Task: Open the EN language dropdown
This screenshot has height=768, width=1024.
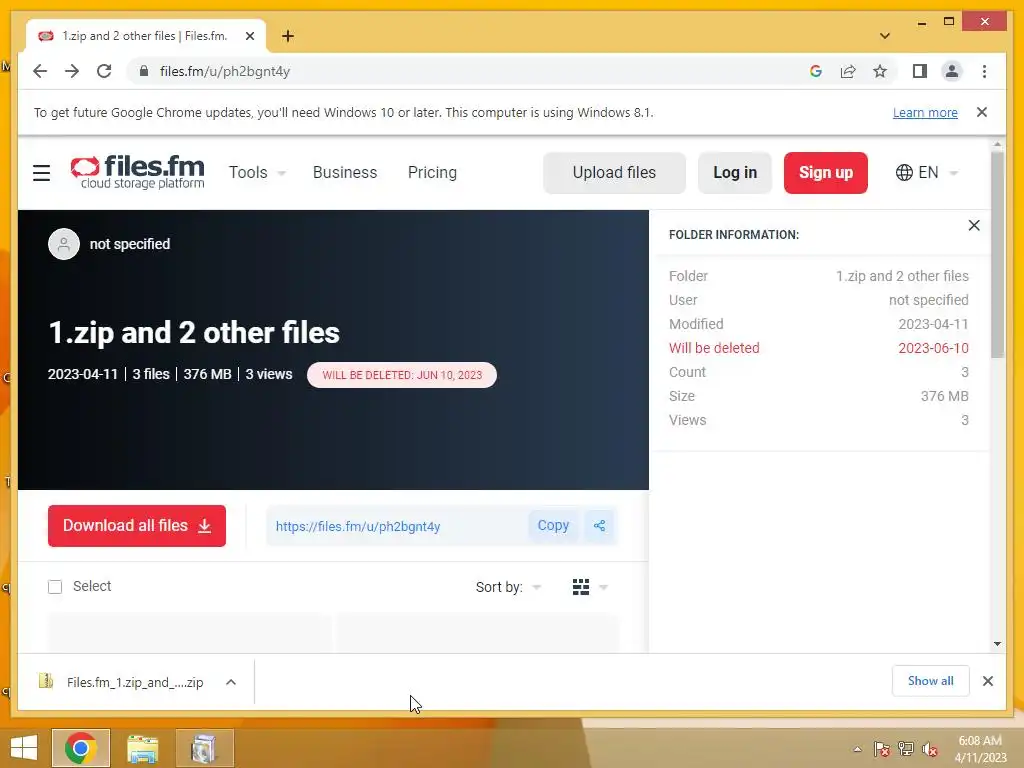Action: tap(927, 173)
